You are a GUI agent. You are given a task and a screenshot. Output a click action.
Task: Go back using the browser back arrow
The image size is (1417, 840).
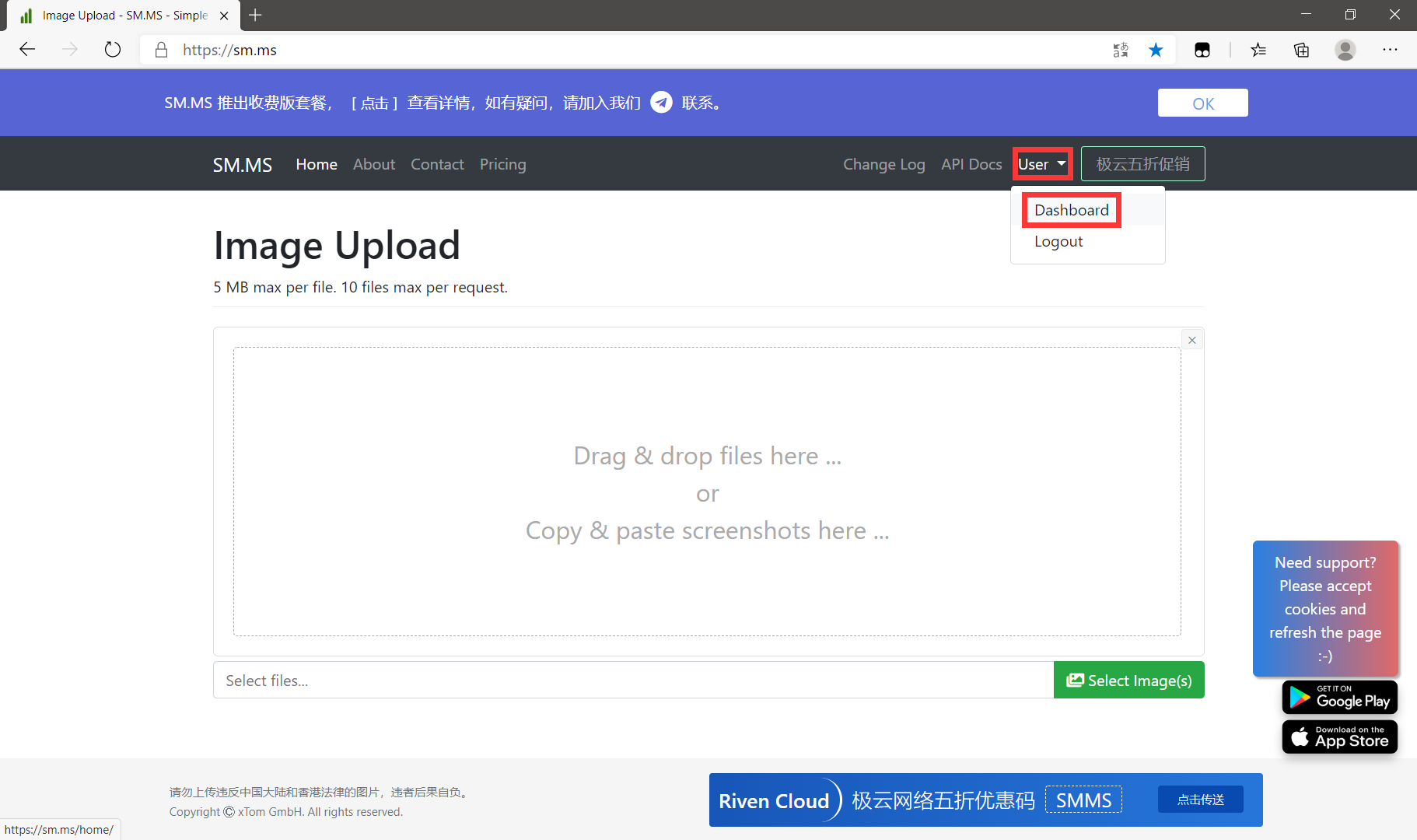coord(27,50)
